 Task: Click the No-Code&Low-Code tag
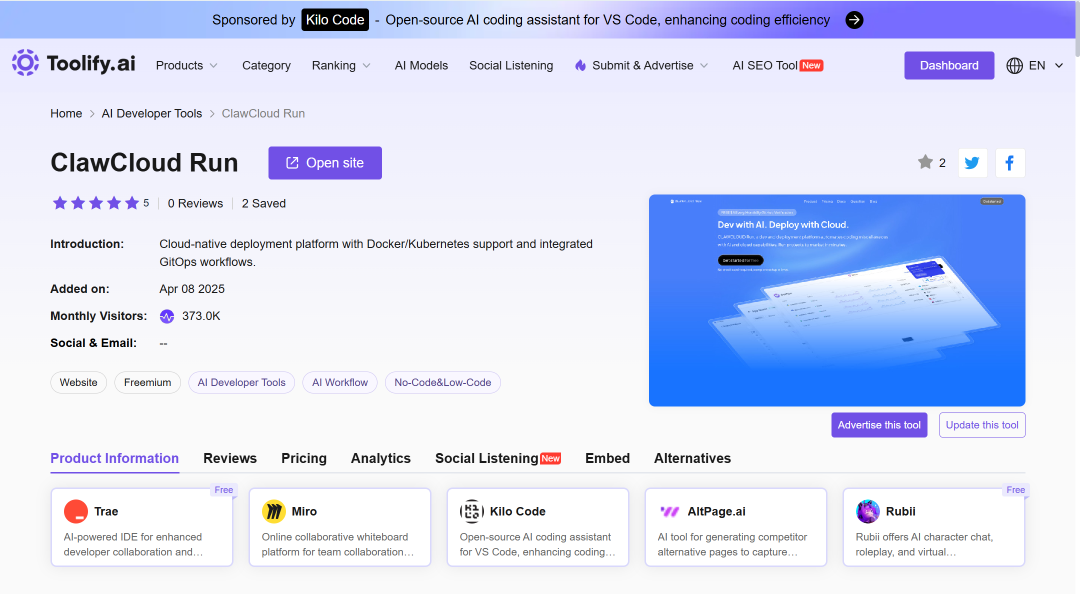(x=443, y=382)
